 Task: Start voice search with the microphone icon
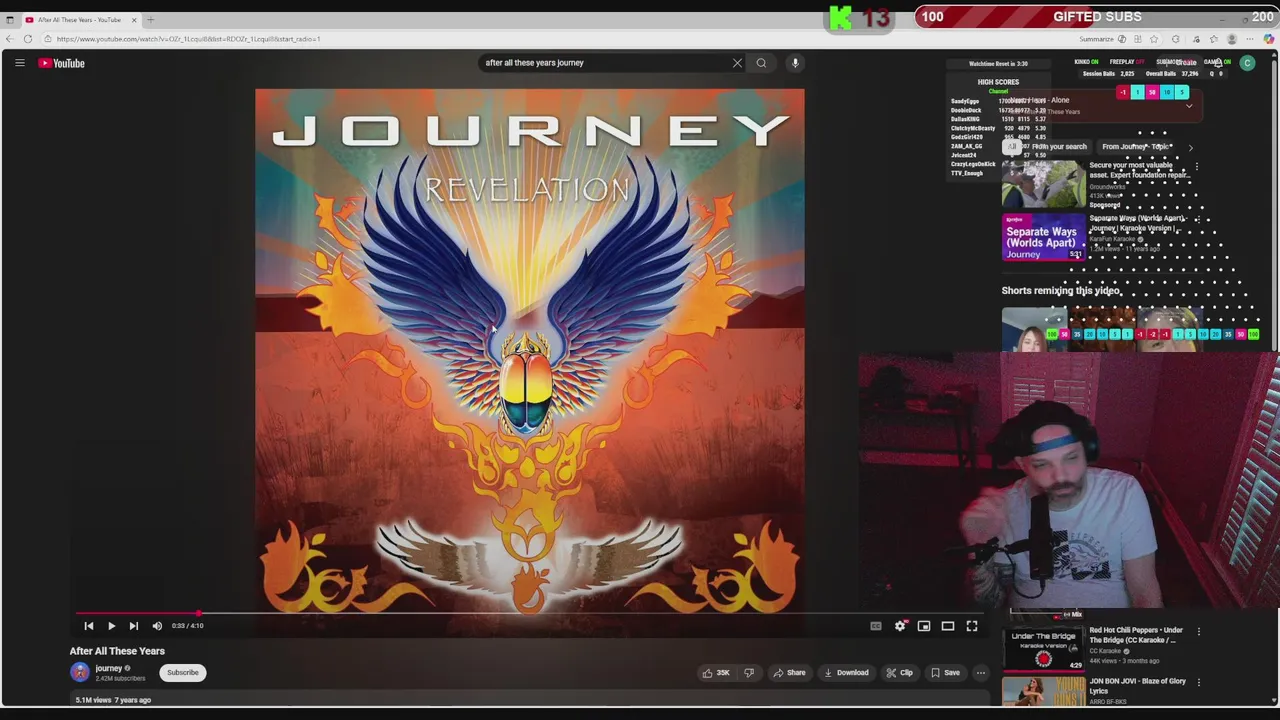(795, 63)
